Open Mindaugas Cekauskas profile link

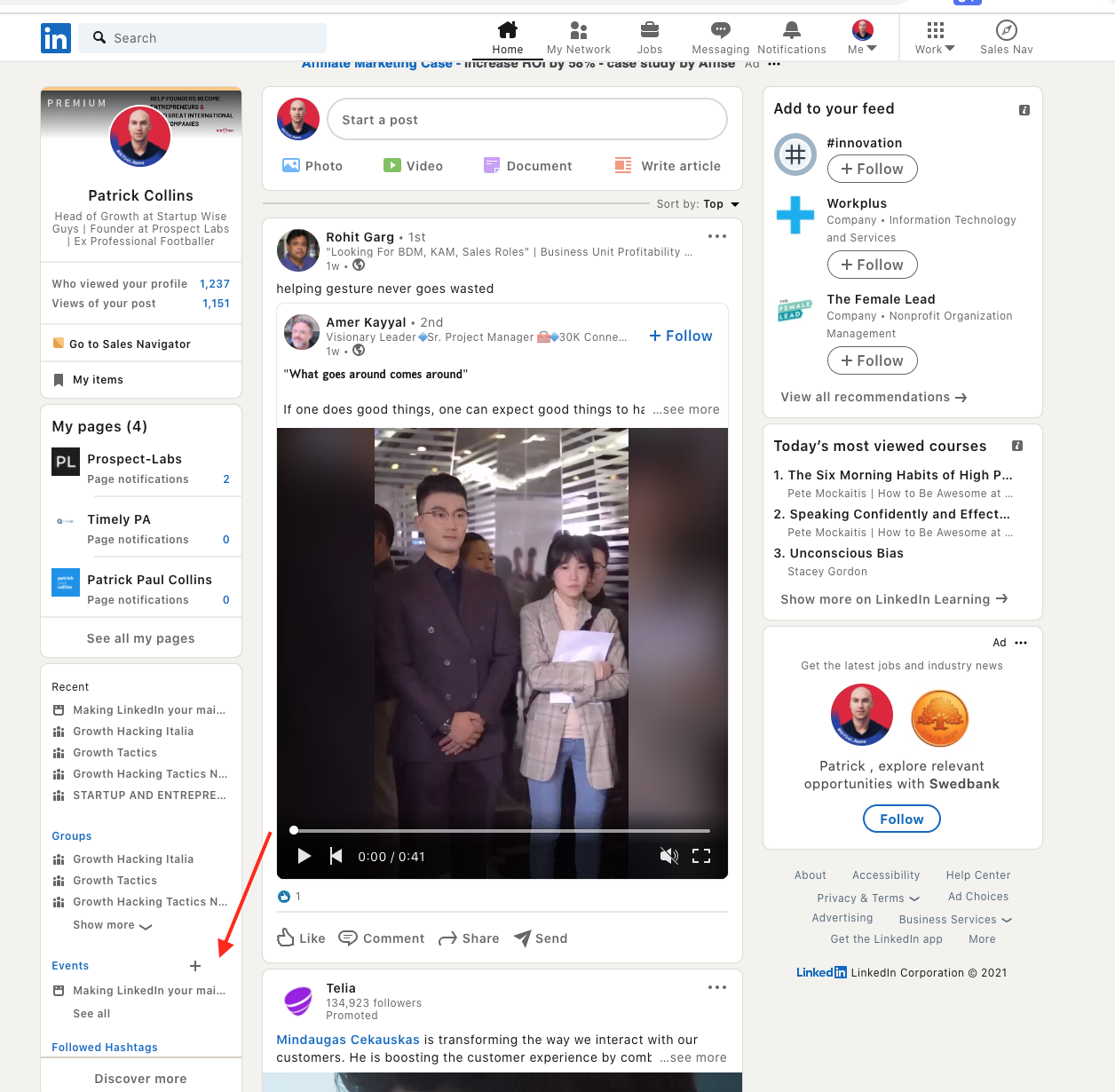(x=348, y=1040)
